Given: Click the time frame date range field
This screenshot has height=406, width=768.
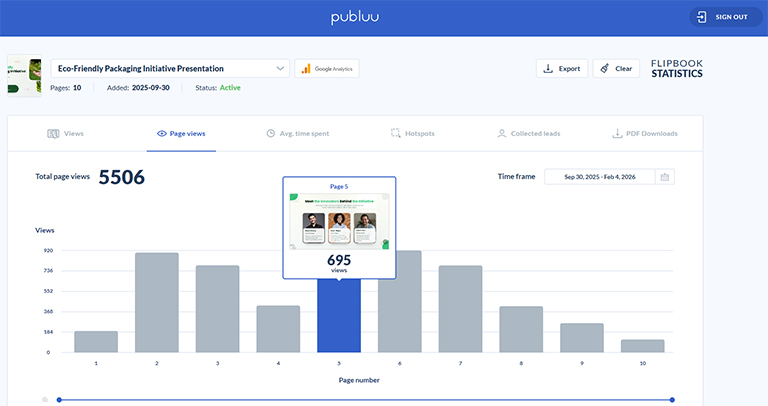Looking at the screenshot, I should coord(600,177).
